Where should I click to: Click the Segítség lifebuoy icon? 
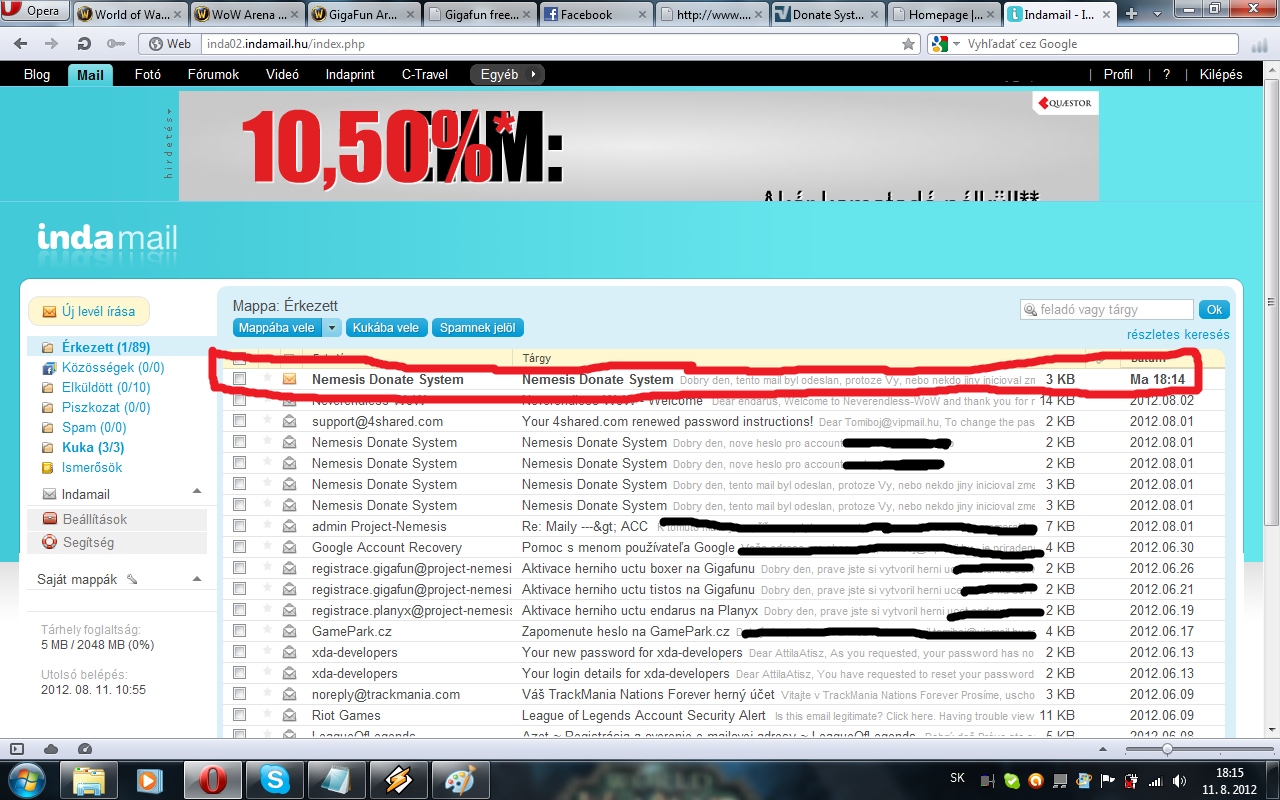point(50,542)
